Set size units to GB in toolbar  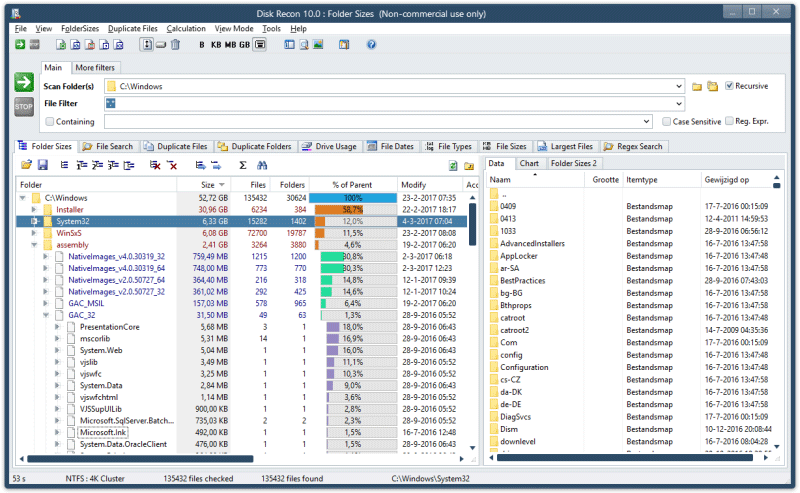pos(246,45)
